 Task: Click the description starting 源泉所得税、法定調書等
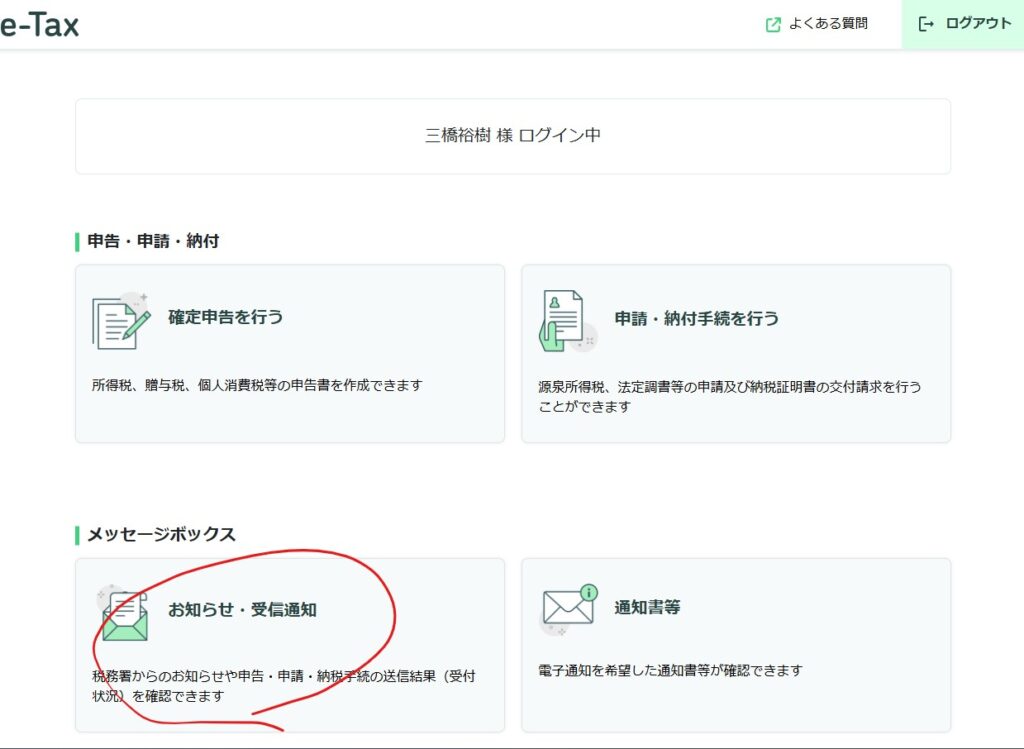[x=729, y=397]
